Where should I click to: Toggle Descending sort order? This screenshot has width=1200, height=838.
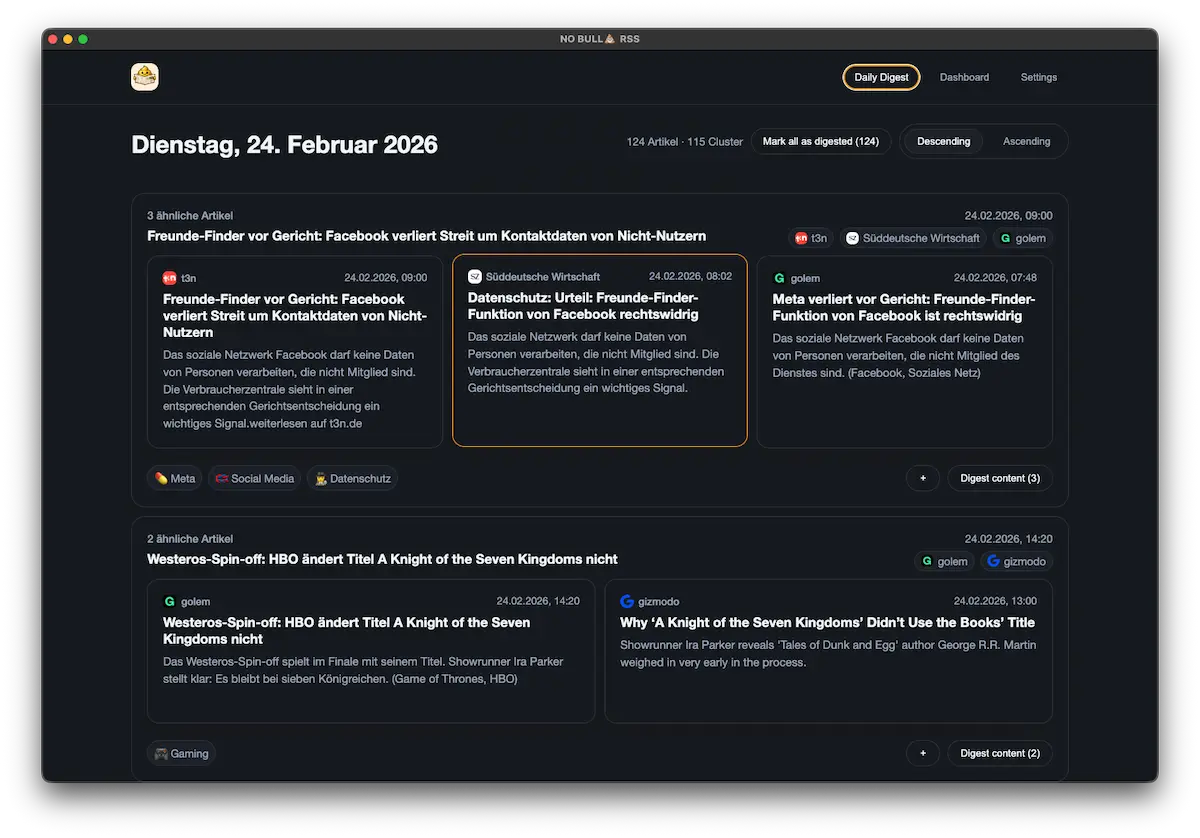tap(942, 141)
